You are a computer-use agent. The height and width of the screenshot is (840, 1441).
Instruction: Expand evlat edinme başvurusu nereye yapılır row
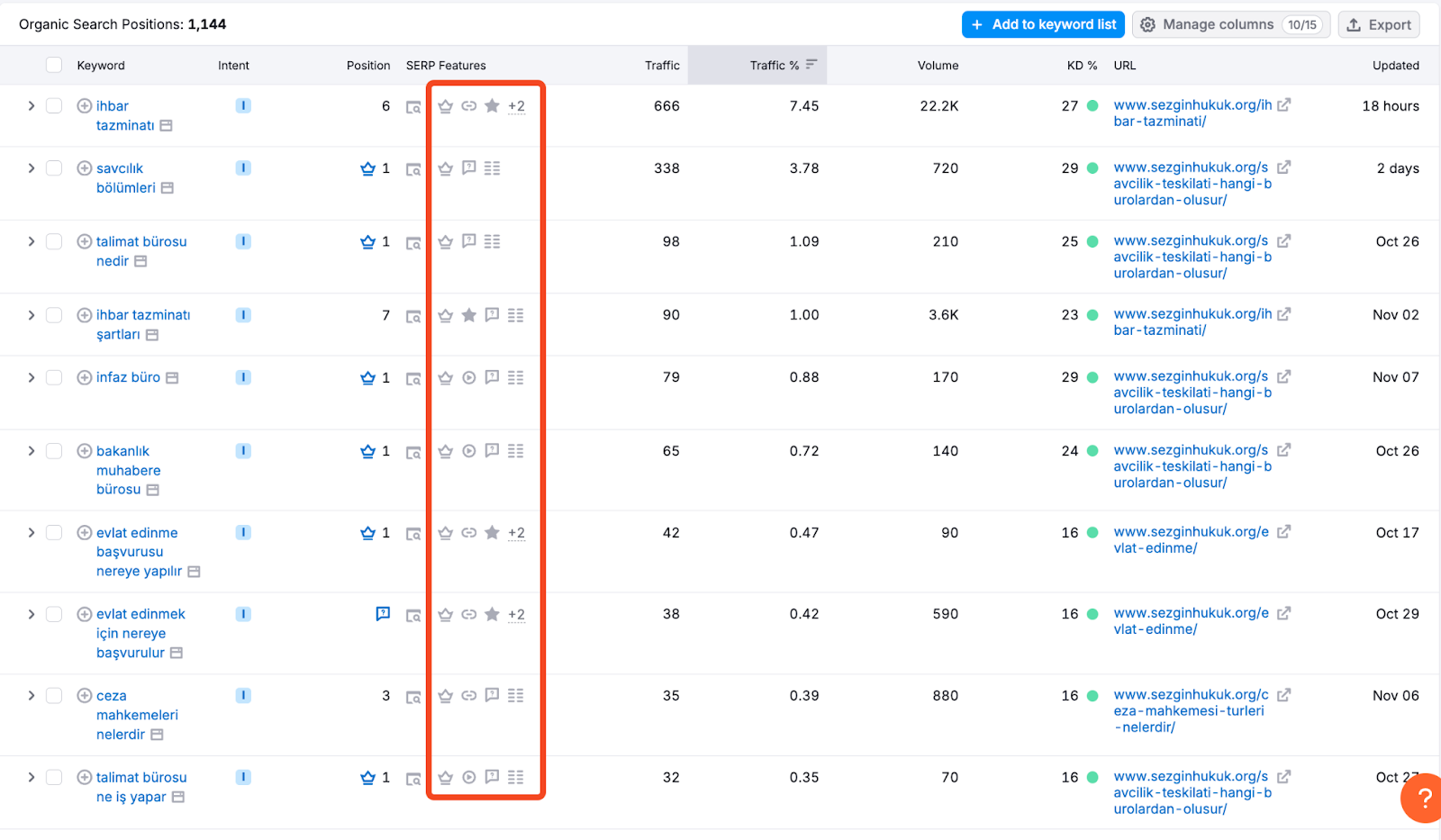coord(32,533)
